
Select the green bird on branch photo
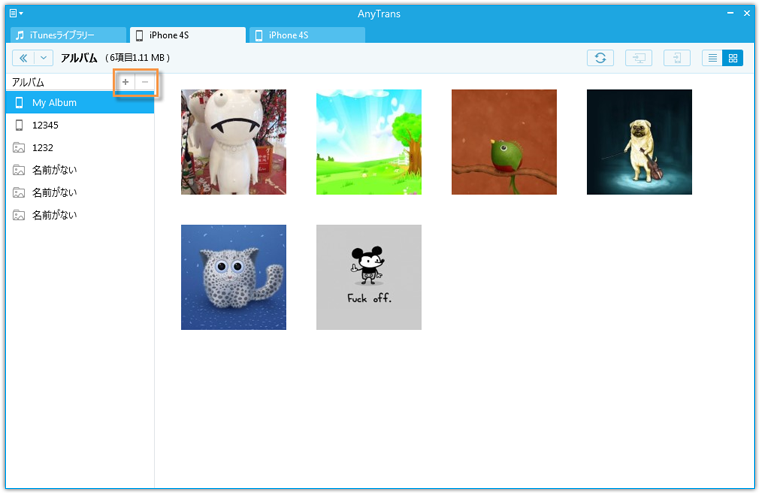click(x=504, y=142)
